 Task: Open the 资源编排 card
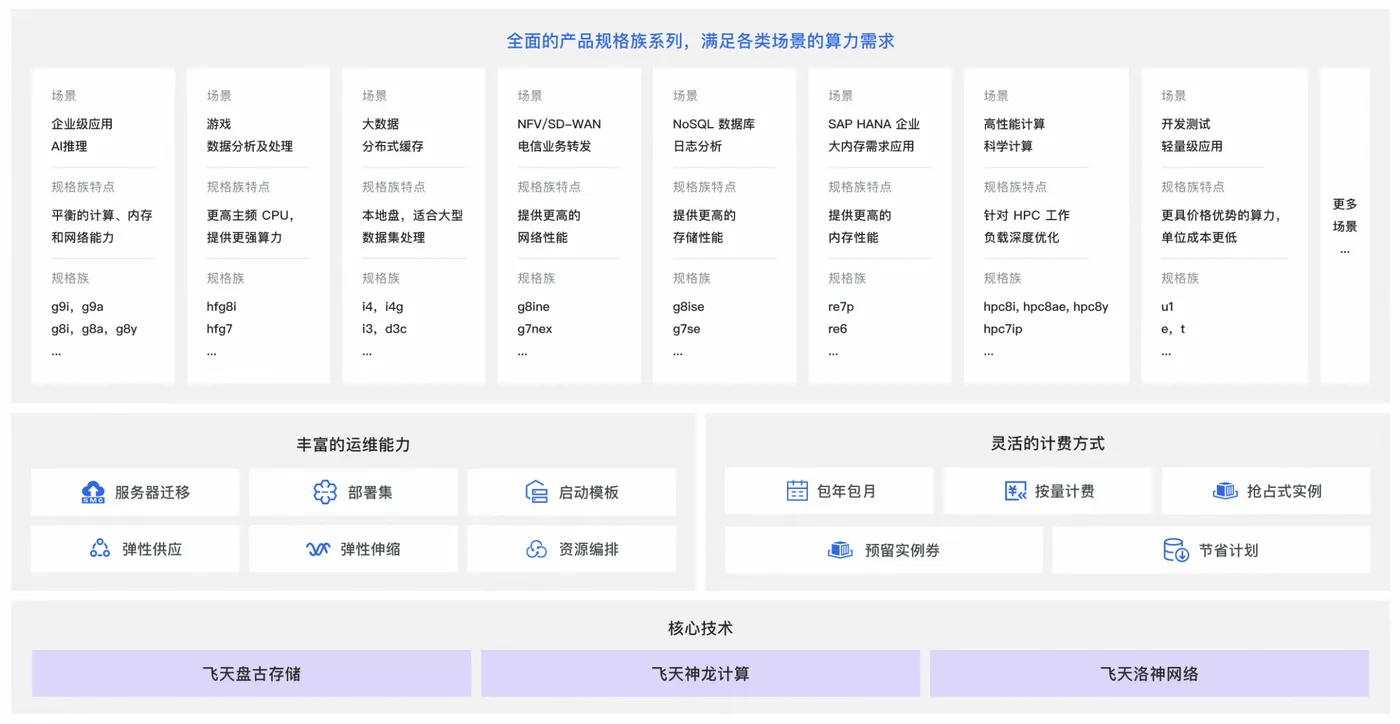(x=572, y=549)
